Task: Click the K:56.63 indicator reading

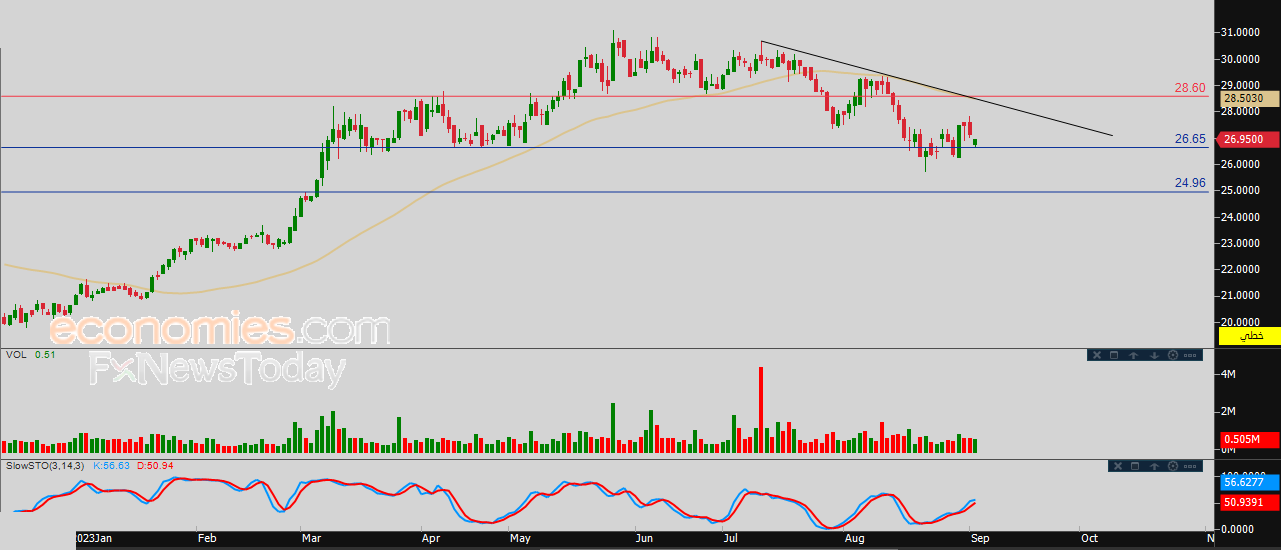Action: coord(112,466)
